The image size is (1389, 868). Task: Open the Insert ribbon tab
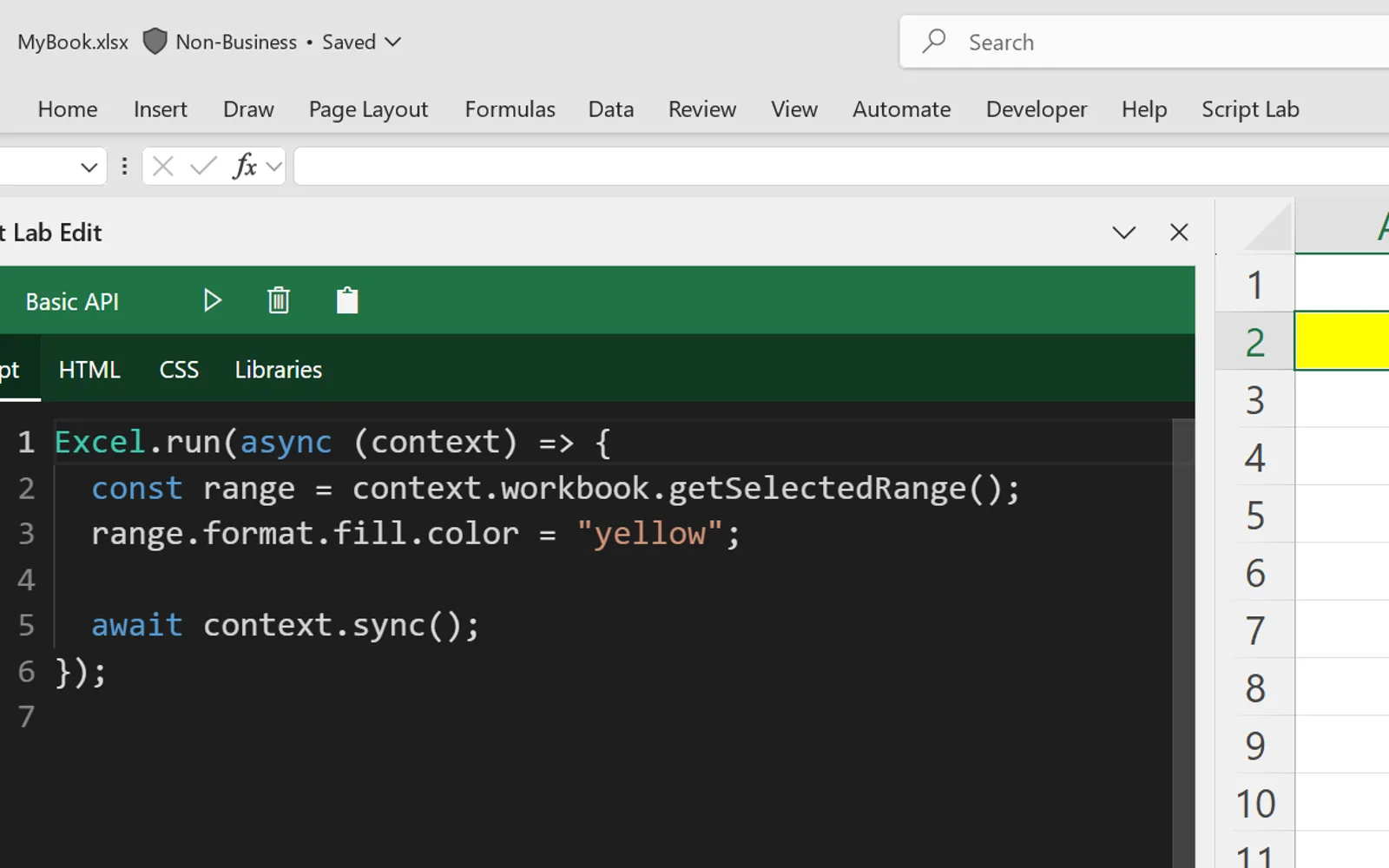[x=161, y=109]
